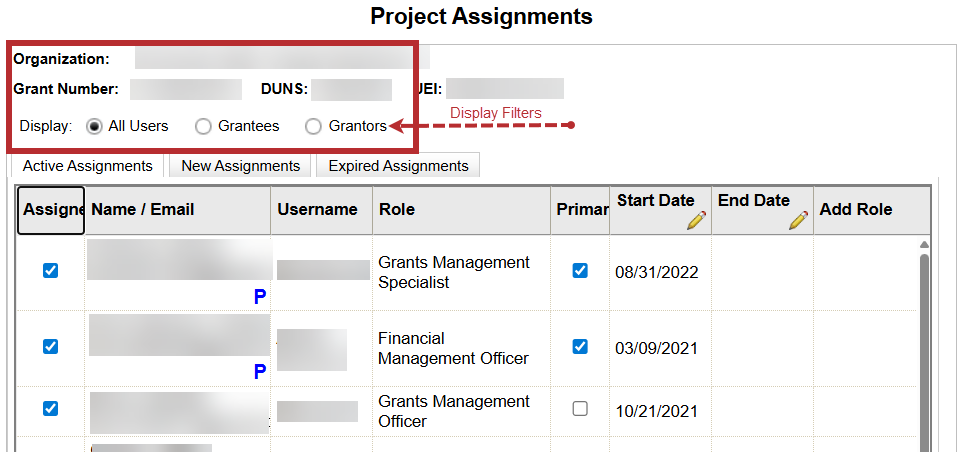Select the Grantees display filter

coord(203,127)
